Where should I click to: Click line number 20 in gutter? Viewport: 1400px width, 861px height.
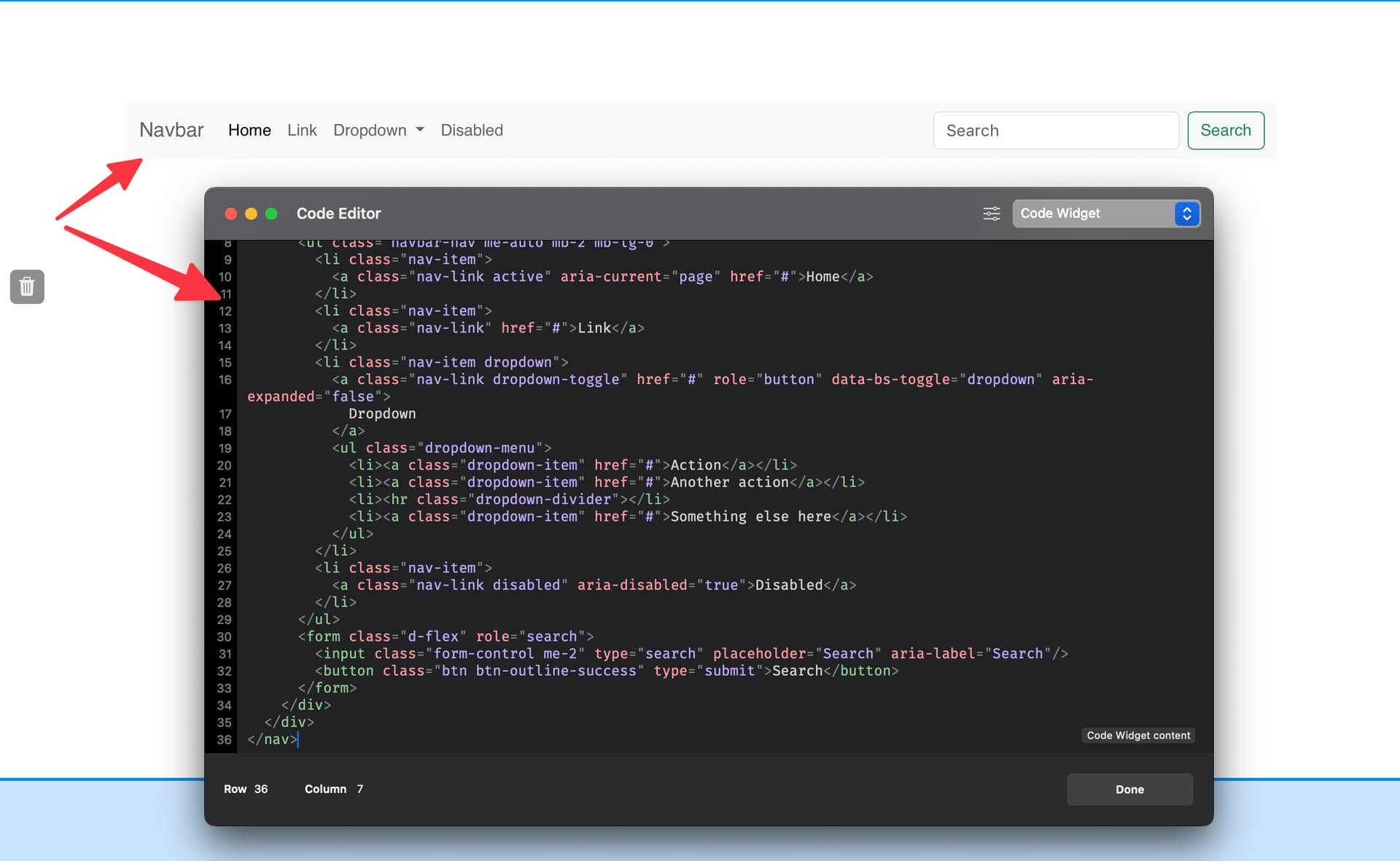225,465
